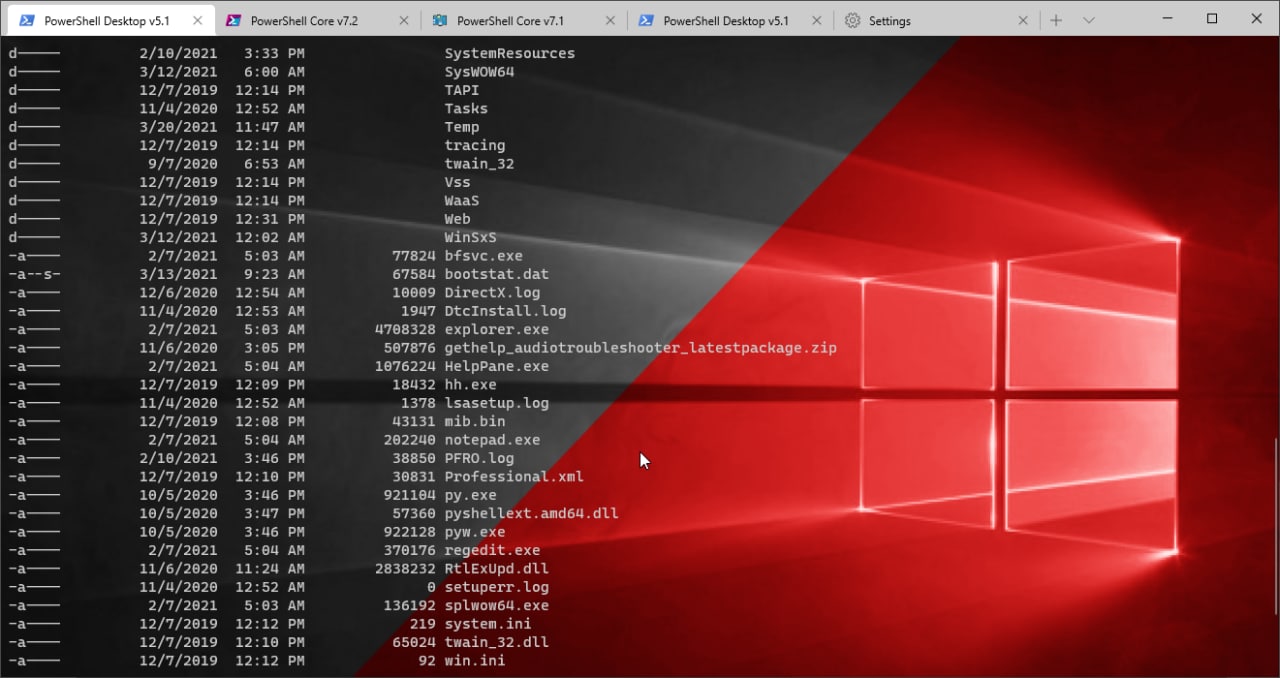
Task: Close the terminal window
Action: [1257, 18]
